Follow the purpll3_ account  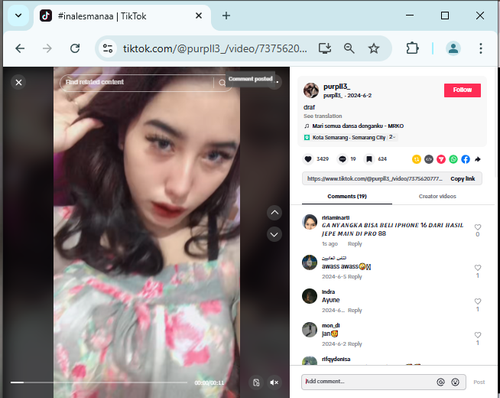[x=462, y=90]
